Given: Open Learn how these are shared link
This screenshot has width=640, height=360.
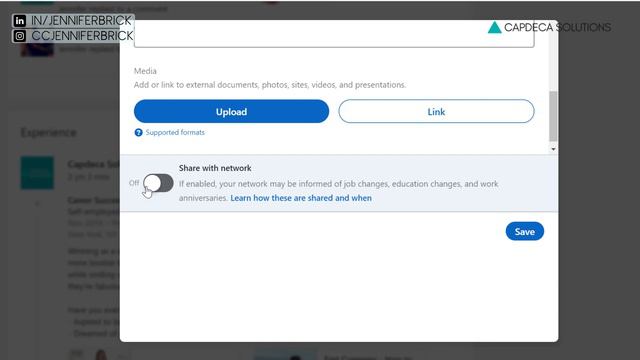Looking at the screenshot, I should 301,198.
